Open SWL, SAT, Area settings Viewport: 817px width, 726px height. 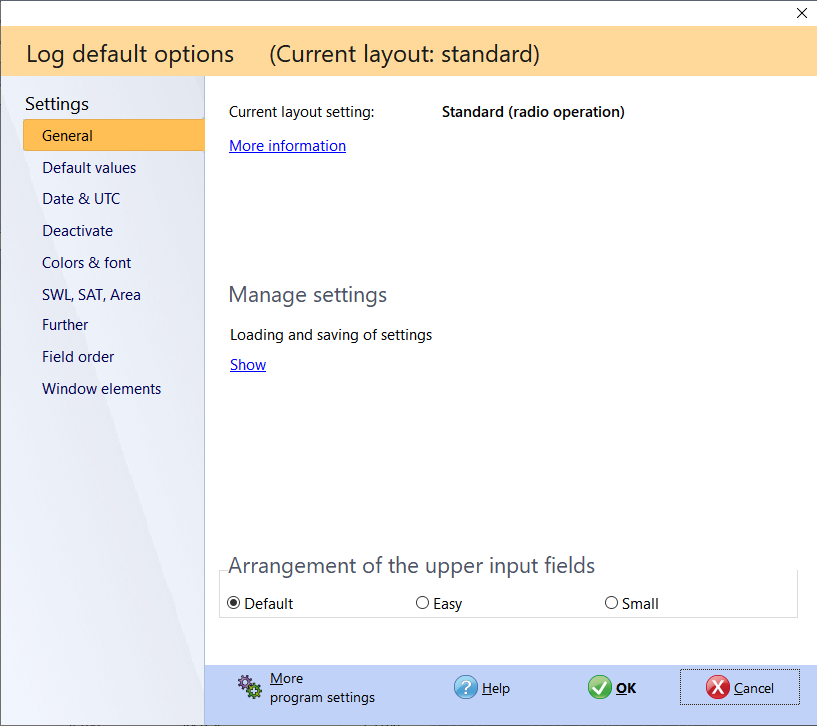[x=91, y=295]
